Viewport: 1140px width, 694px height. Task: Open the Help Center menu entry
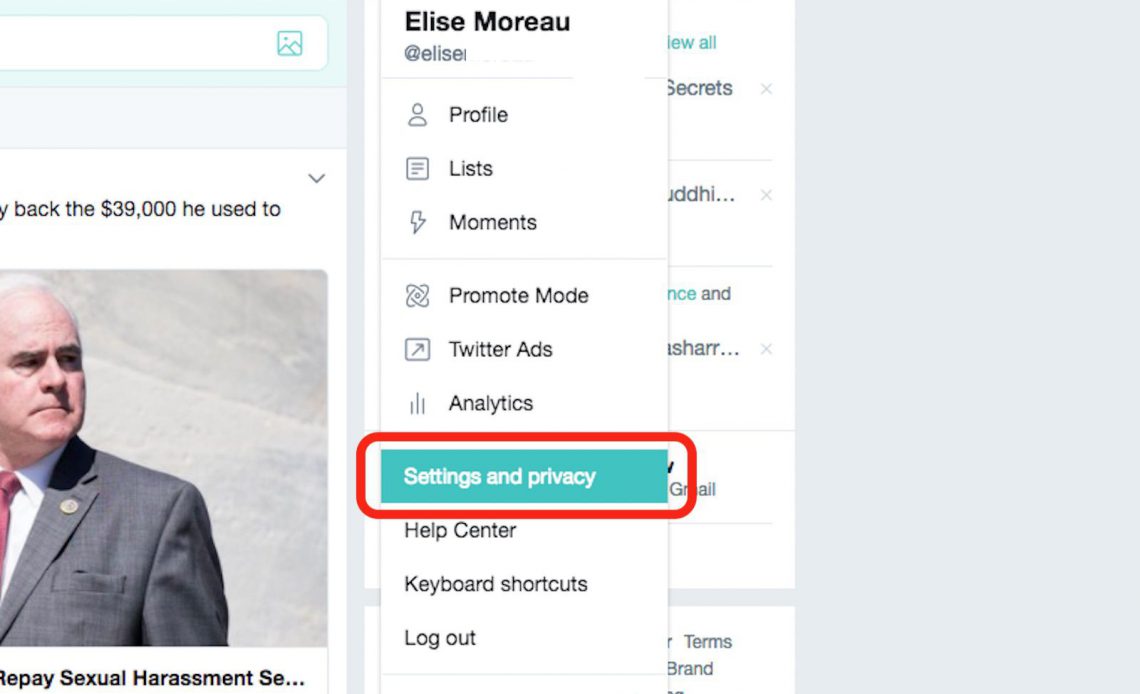pyautogui.click(x=460, y=531)
